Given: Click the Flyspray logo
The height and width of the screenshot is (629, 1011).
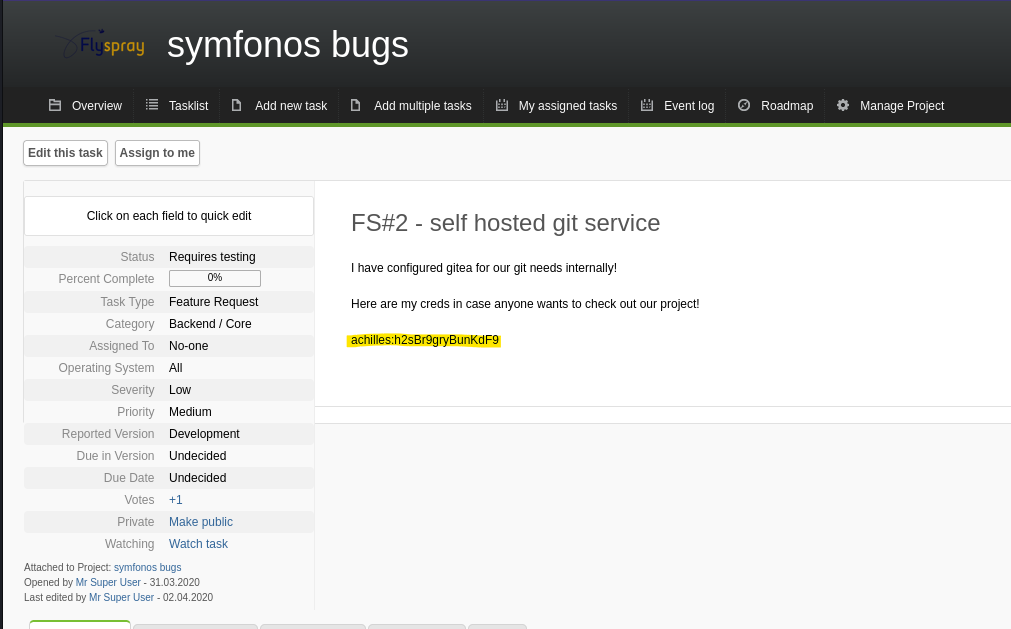Looking at the screenshot, I should (100, 44).
